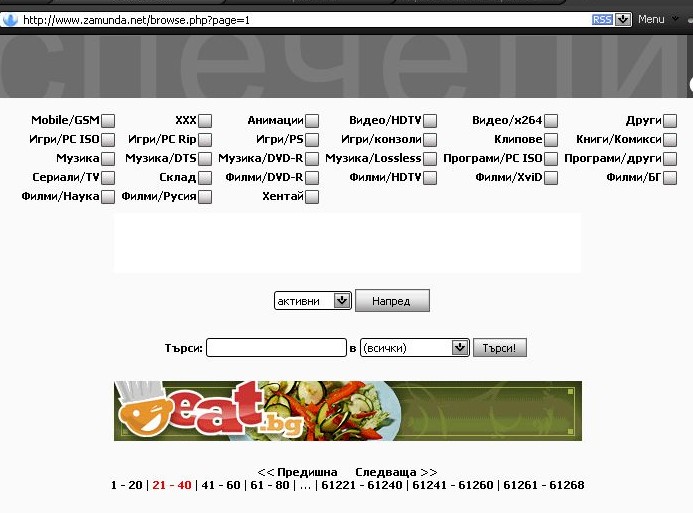Click the Напред button

(x=392, y=301)
